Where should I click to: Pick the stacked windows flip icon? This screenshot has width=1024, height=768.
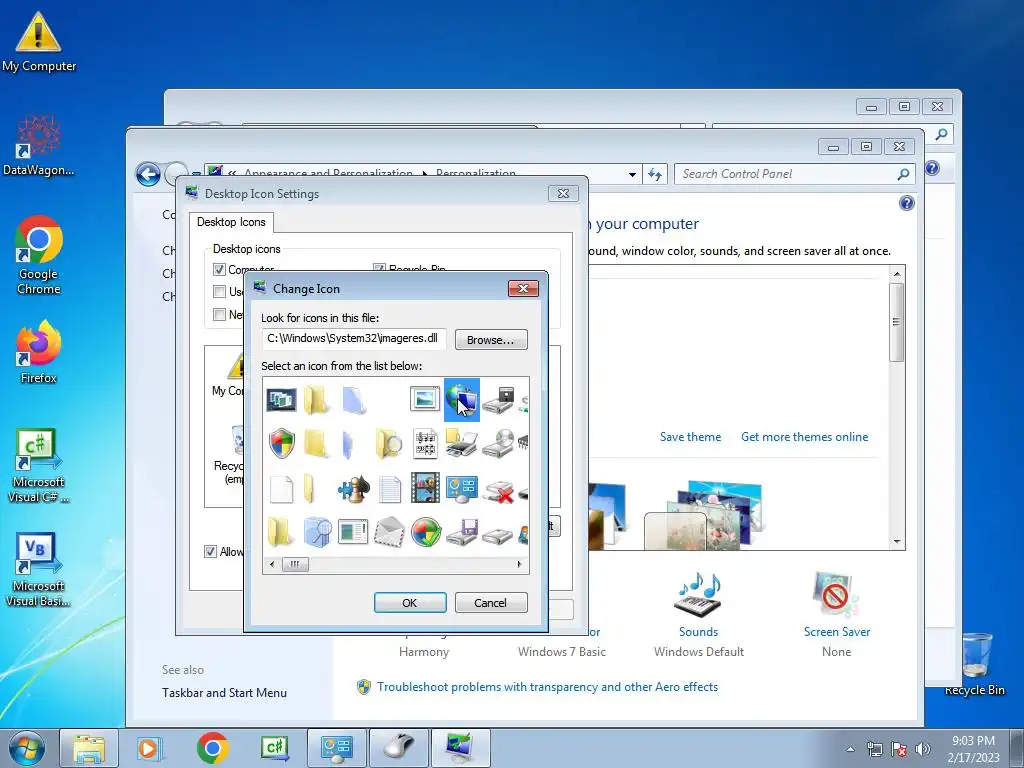click(x=281, y=399)
